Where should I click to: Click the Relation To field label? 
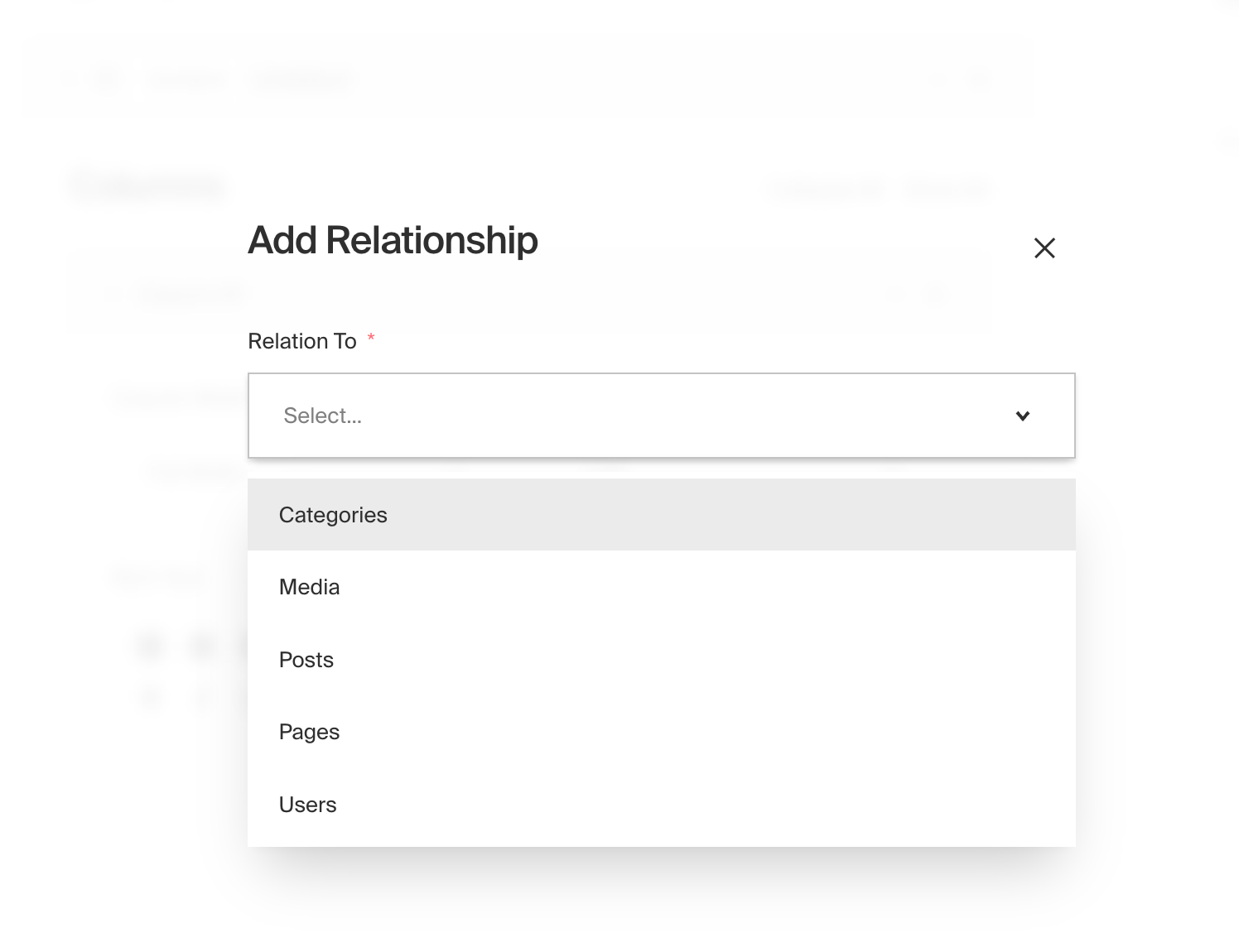pos(303,340)
